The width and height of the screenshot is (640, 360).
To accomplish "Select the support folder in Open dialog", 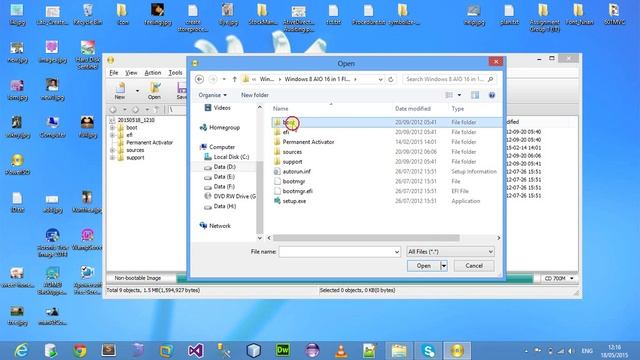I will click(292, 162).
